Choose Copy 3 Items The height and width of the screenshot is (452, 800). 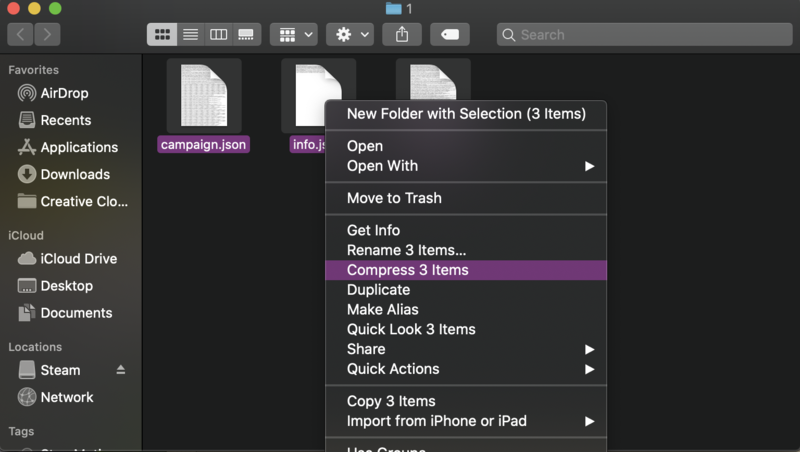(x=466, y=401)
